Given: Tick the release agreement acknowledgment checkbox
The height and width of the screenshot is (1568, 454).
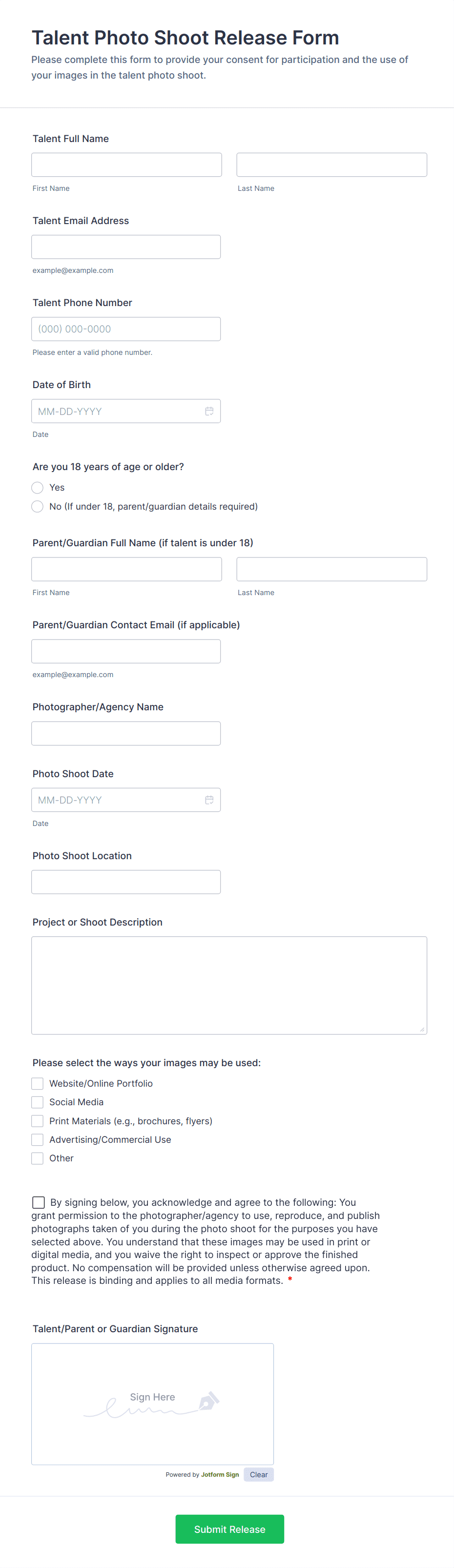Looking at the screenshot, I should click(x=39, y=1202).
